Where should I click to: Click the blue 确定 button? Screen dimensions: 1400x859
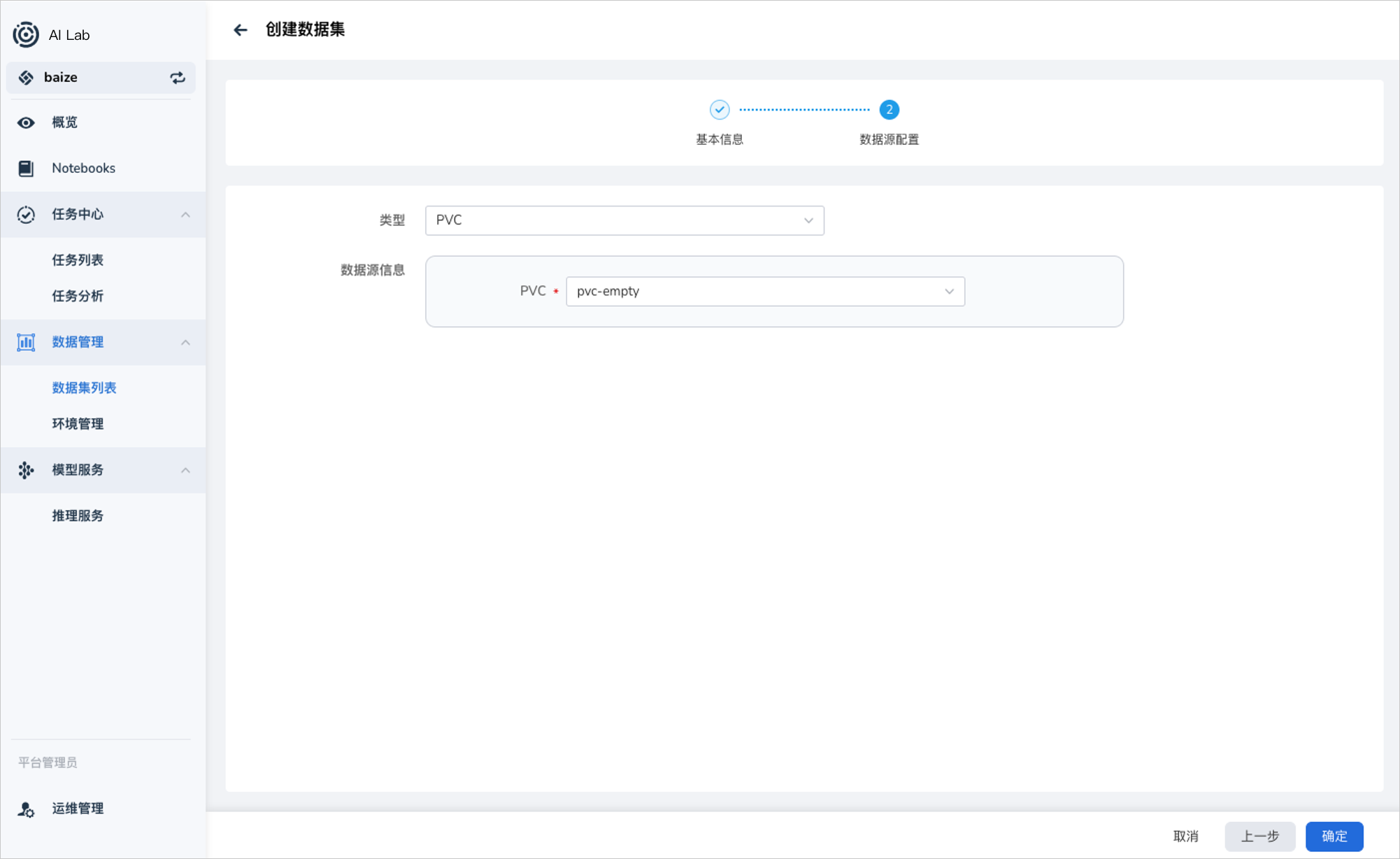pos(1334,836)
